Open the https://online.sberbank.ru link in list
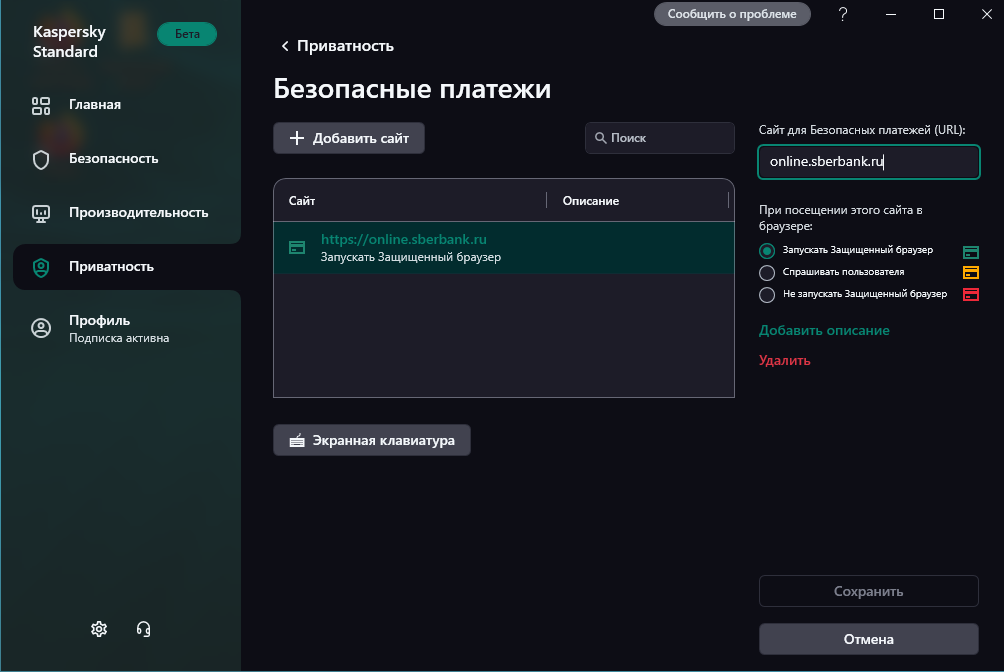This screenshot has height=672, width=1004. click(x=403, y=240)
